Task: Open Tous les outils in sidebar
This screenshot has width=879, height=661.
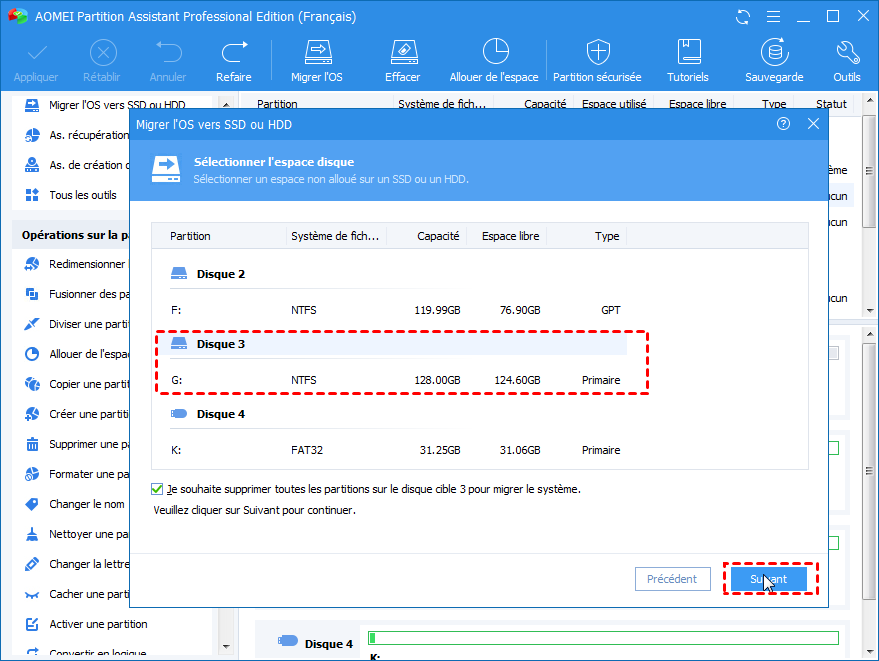Action: tap(71, 195)
